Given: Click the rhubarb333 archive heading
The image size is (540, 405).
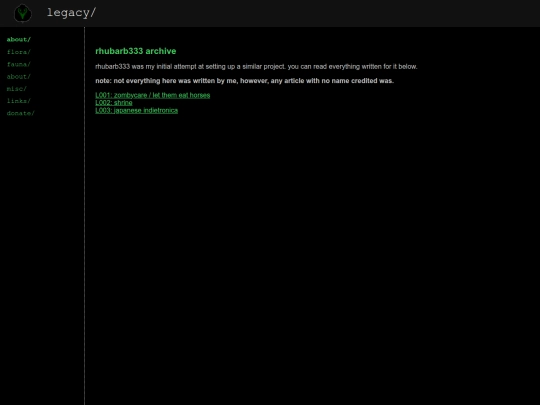Looking at the screenshot, I should point(136,51).
